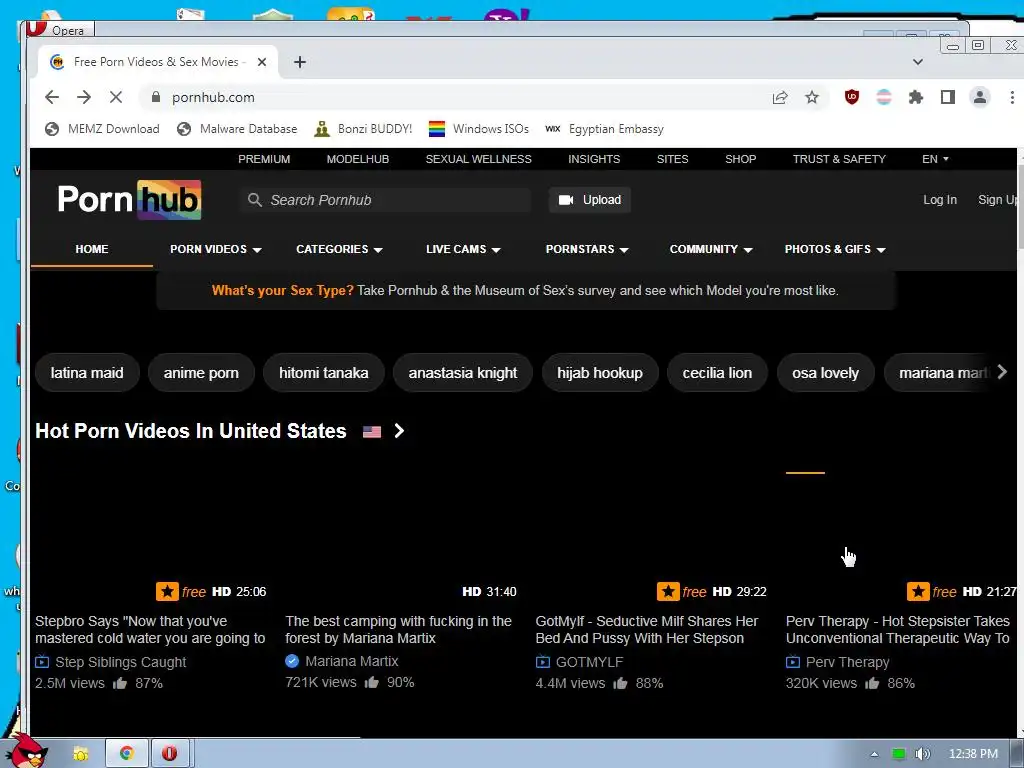Open the Mariana Martix channel link
The image size is (1024, 768).
[351, 662]
